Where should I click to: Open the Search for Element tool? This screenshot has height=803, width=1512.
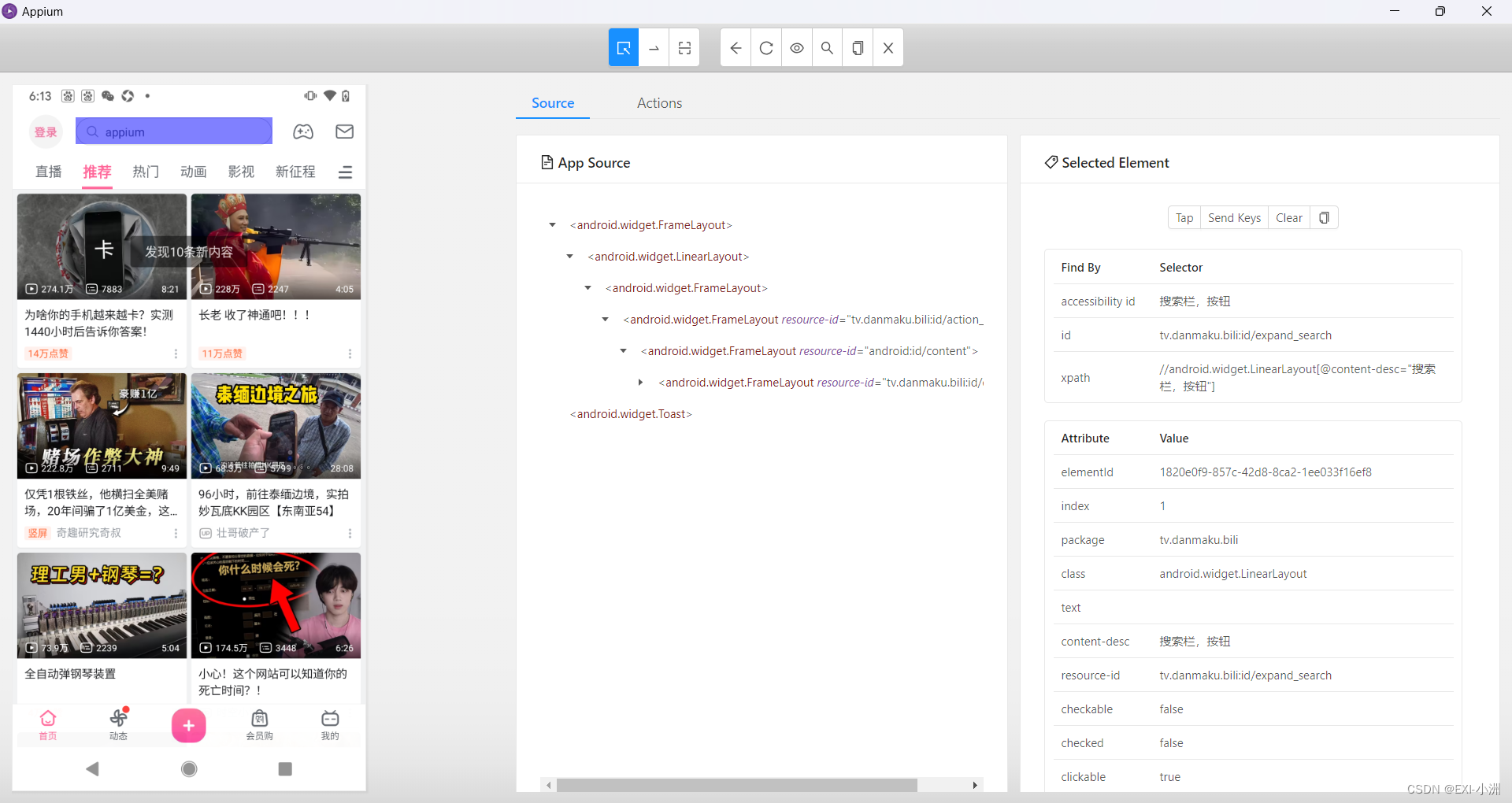tap(827, 48)
